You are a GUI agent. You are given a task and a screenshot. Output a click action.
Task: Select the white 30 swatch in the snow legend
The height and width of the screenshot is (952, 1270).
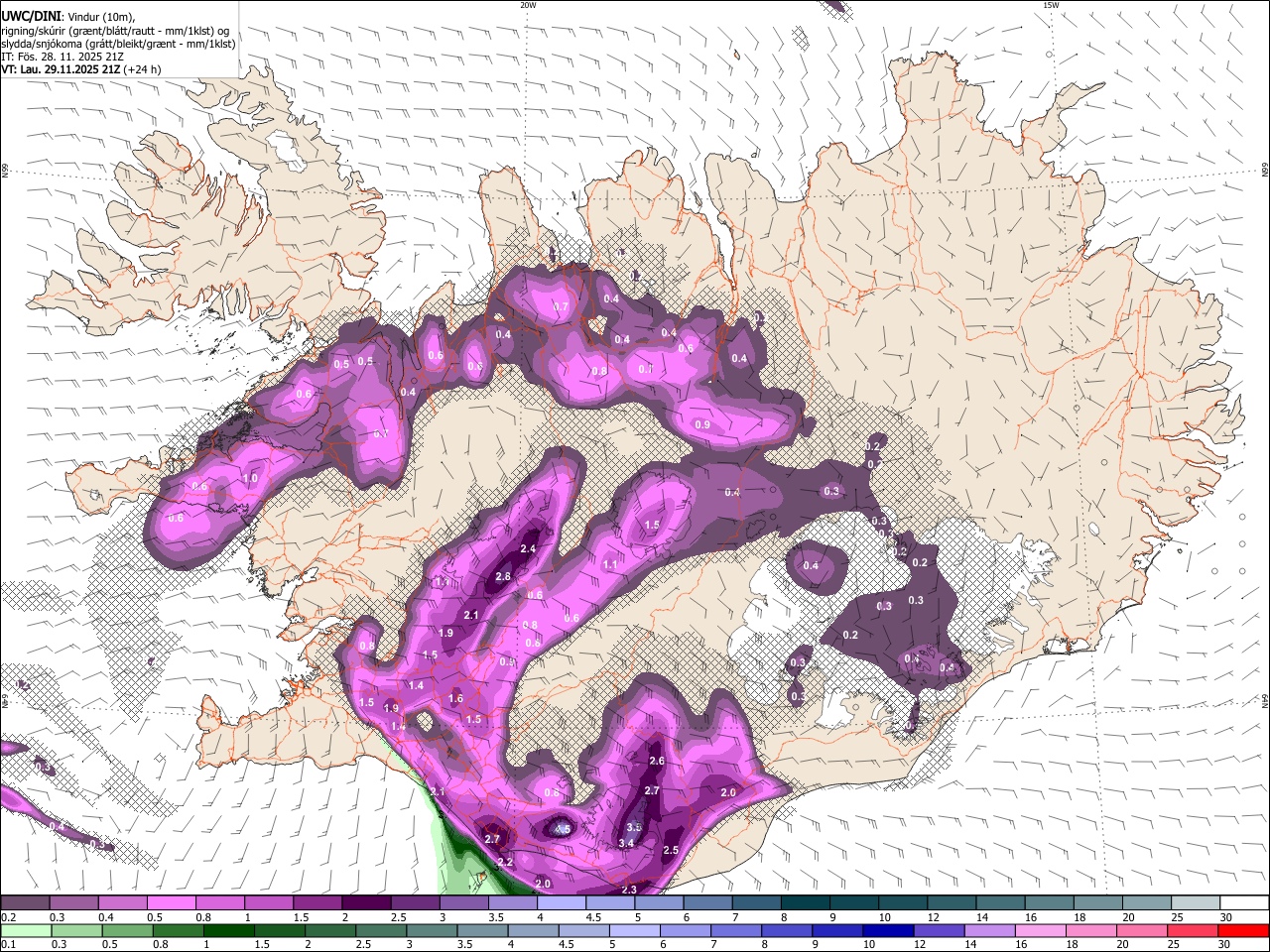click(x=1245, y=903)
